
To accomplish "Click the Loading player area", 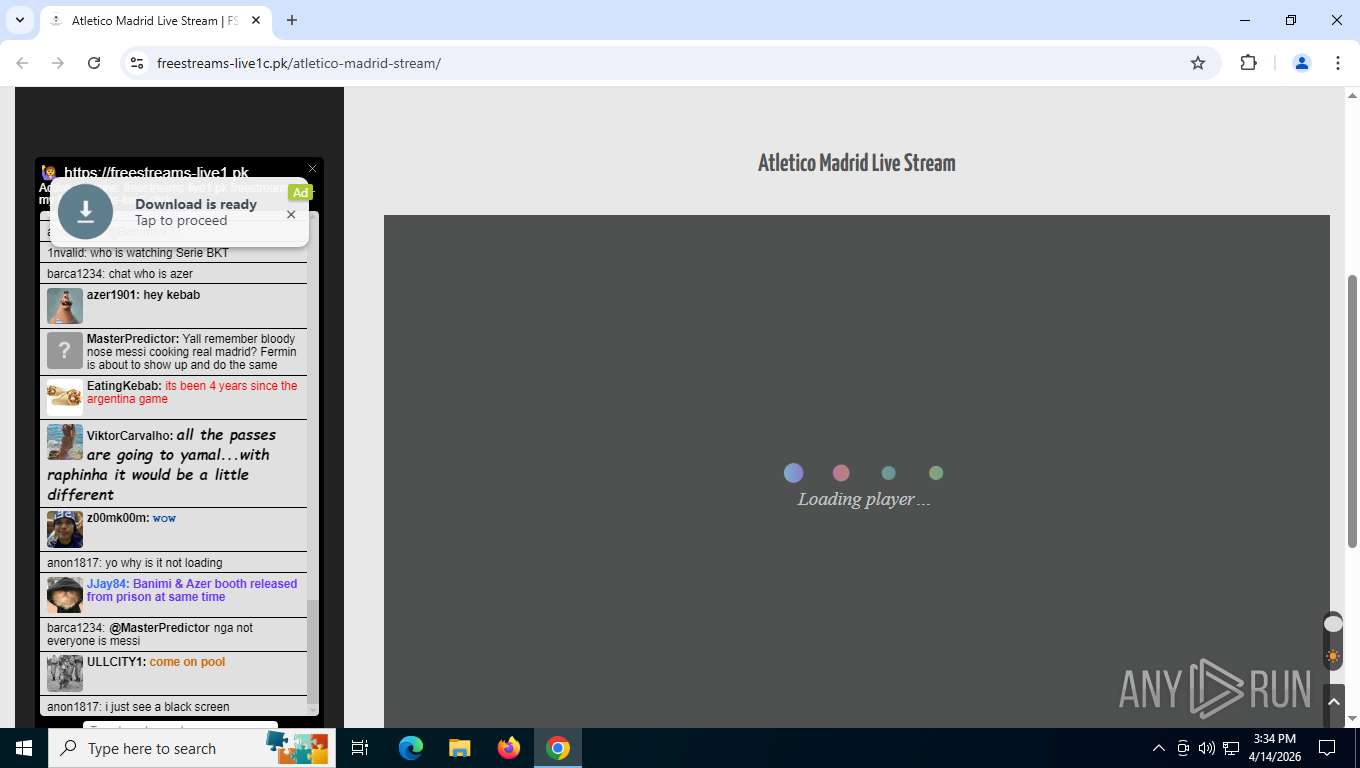I will [x=857, y=471].
